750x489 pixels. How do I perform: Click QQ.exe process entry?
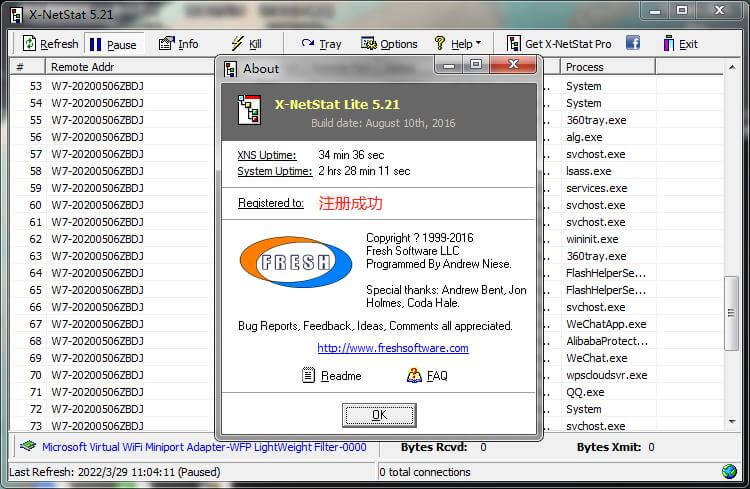point(585,392)
